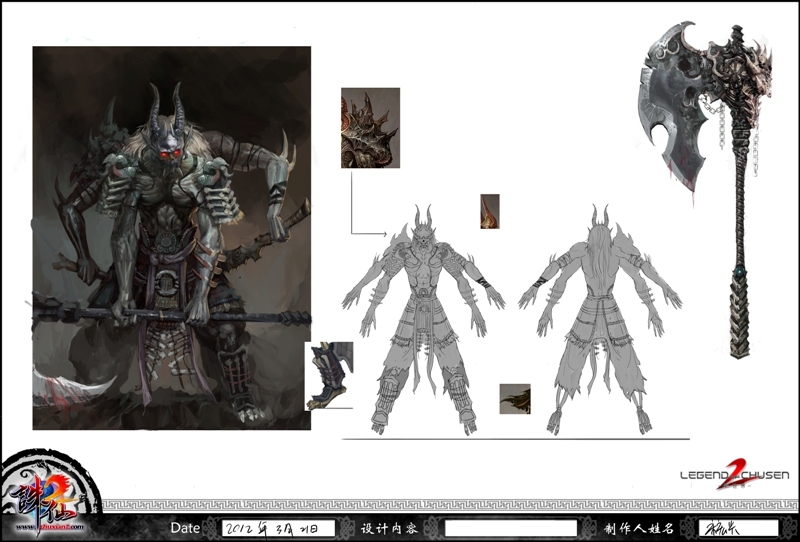The width and height of the screenshot is (800, 542).
Task: Click the spiked shoulder armor reference thumbnail
Action: click(x=370, y=127)
